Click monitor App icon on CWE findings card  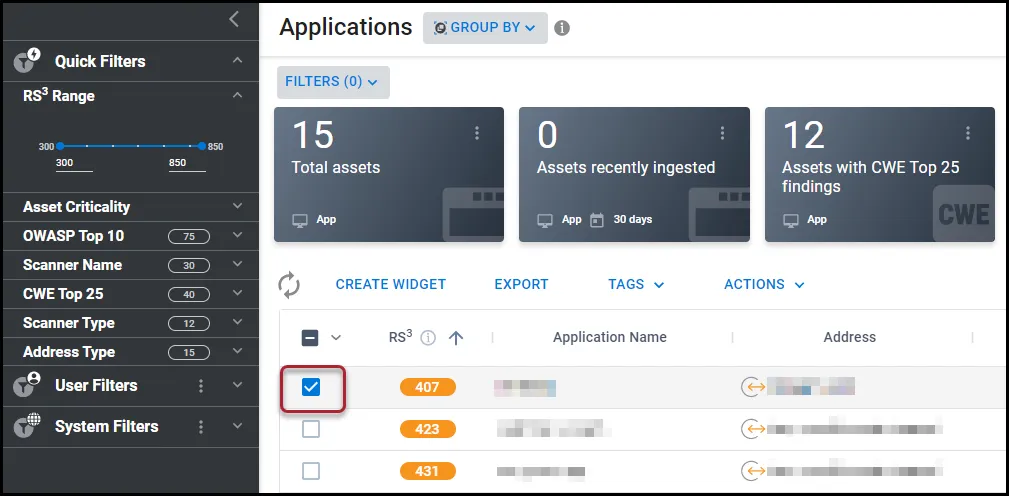coord(790,220)
